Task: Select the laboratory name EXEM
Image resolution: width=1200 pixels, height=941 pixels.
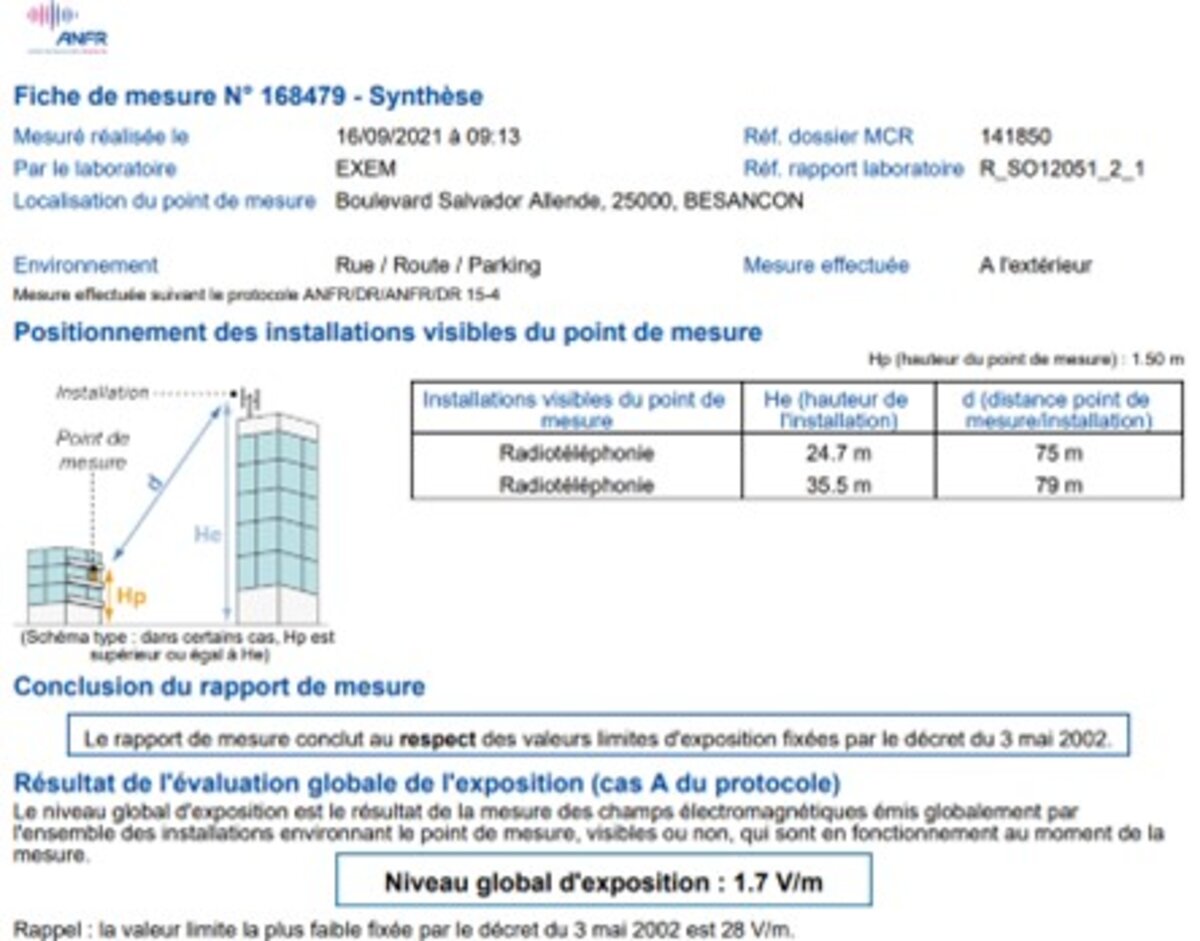Action: point(365,168)
